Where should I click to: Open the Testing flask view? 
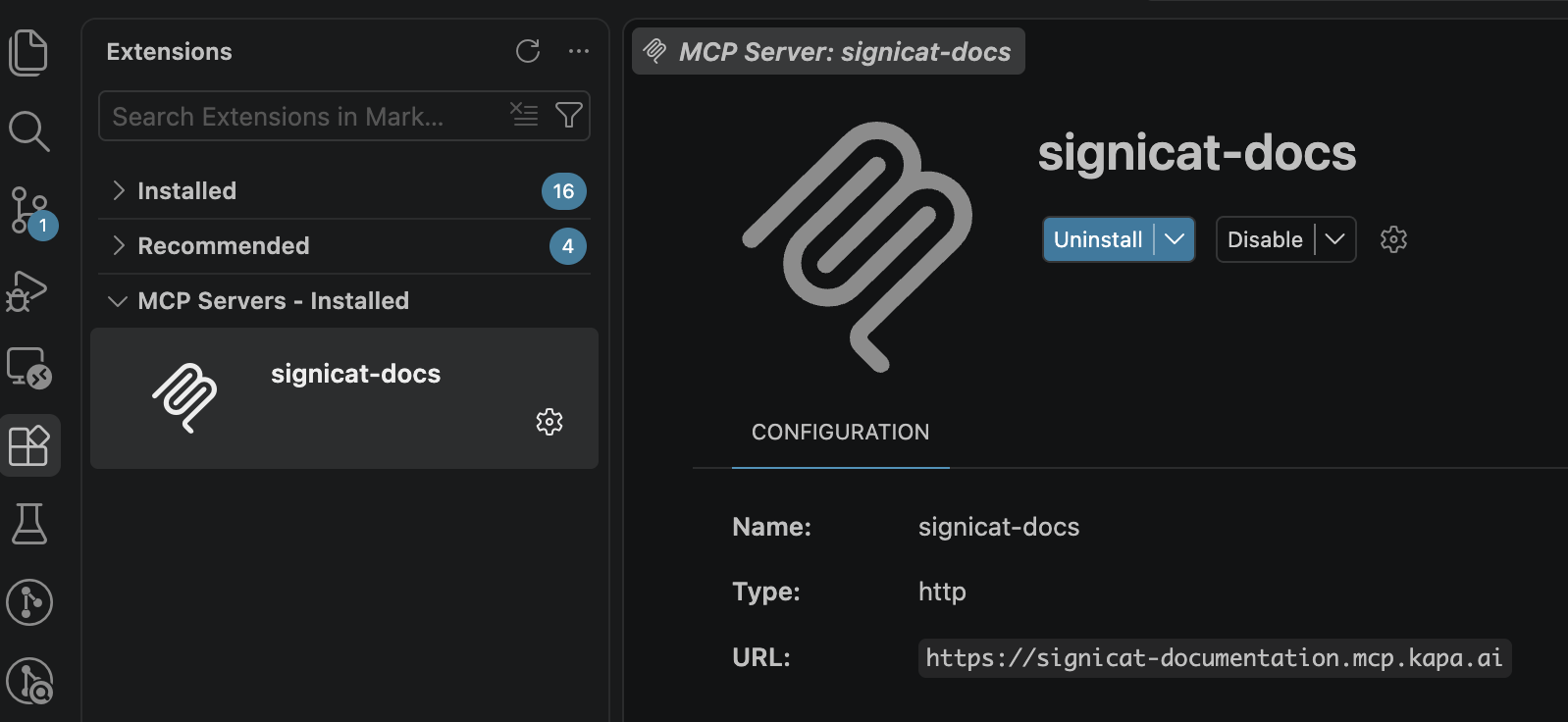[28, 524]
